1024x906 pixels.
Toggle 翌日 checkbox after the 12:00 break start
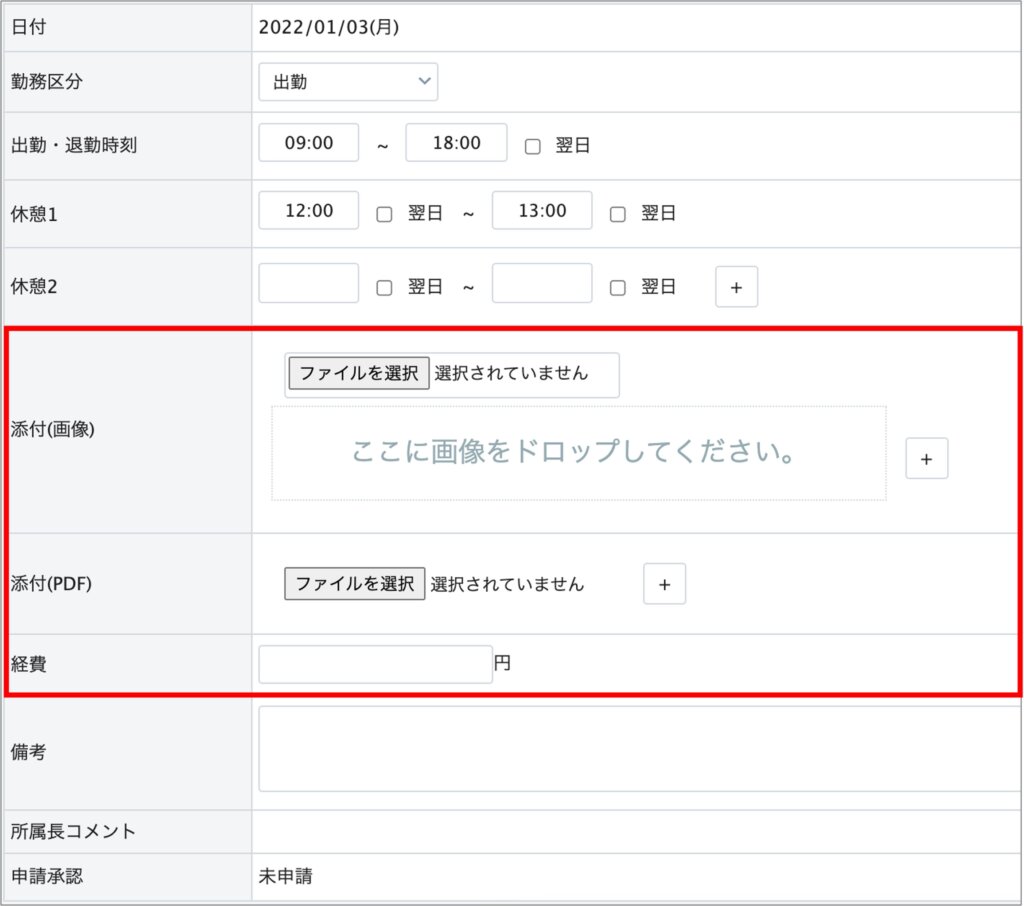point(384,214)
